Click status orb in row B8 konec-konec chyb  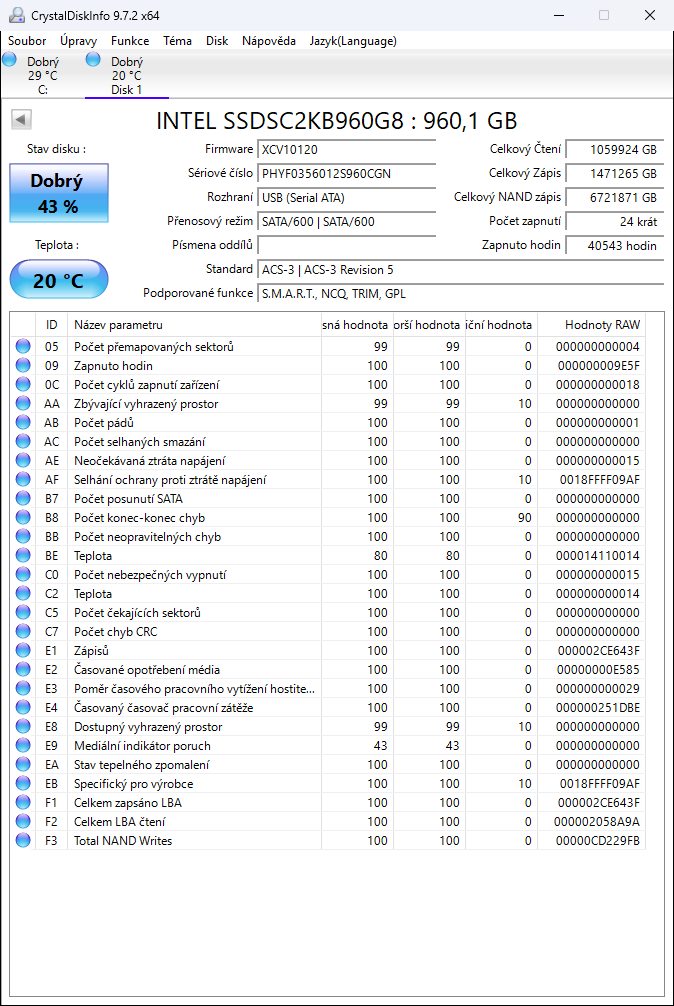pyautogui.click(x=23, y=518)
